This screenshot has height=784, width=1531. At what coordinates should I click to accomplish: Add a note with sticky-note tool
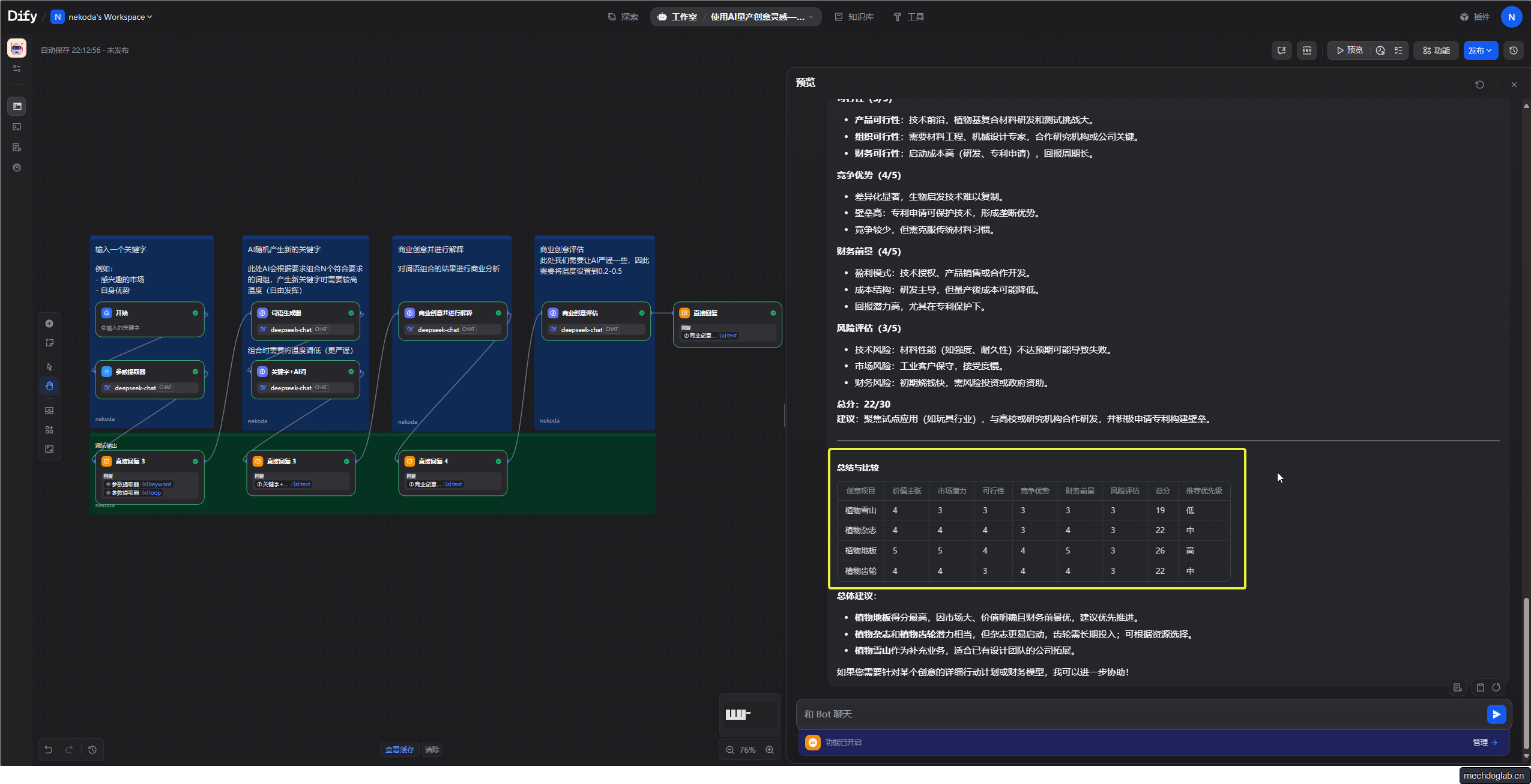click(49, 343)
